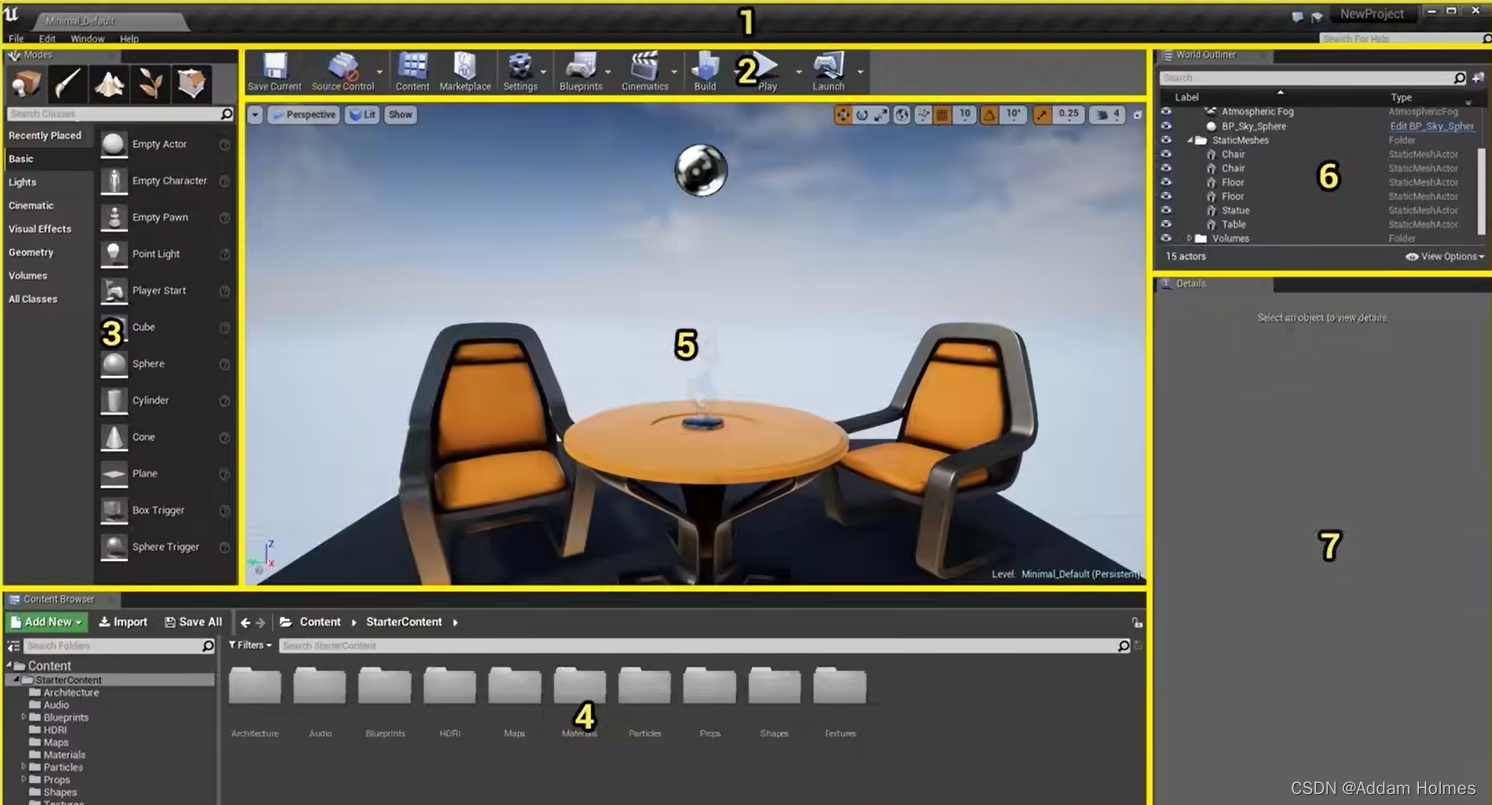Toggle grid snapping in the viewport toolbar
Viewport: 1492px width, 805px height.
click(x=942, y=115)
